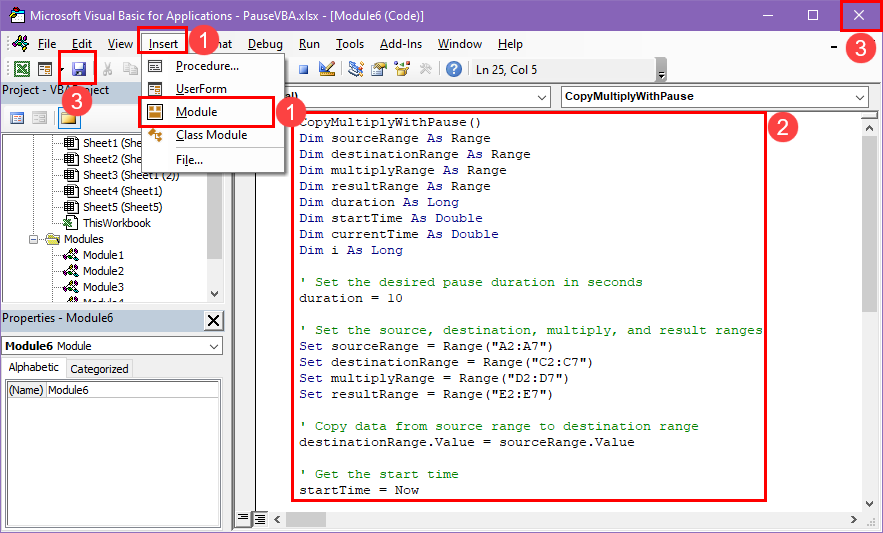The width and height of the screenshot is (883, 533).
Task: Open the Tools menu
Action: point(350,44)
